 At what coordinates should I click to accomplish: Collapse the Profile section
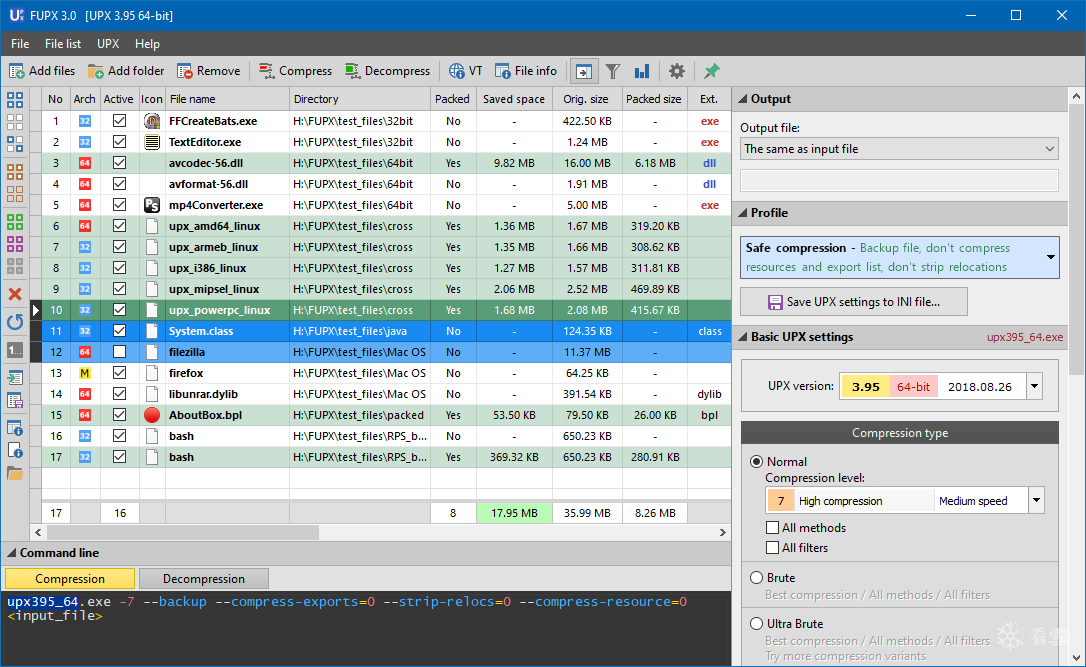coord(742,213)
